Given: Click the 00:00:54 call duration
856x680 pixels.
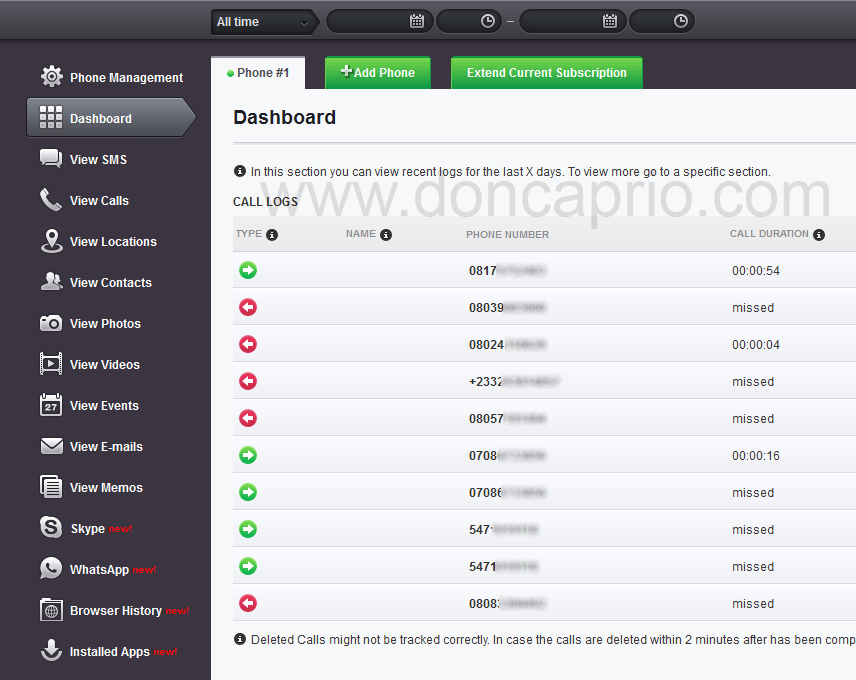Looking at the screenshot, I should [x=756, y=271].
